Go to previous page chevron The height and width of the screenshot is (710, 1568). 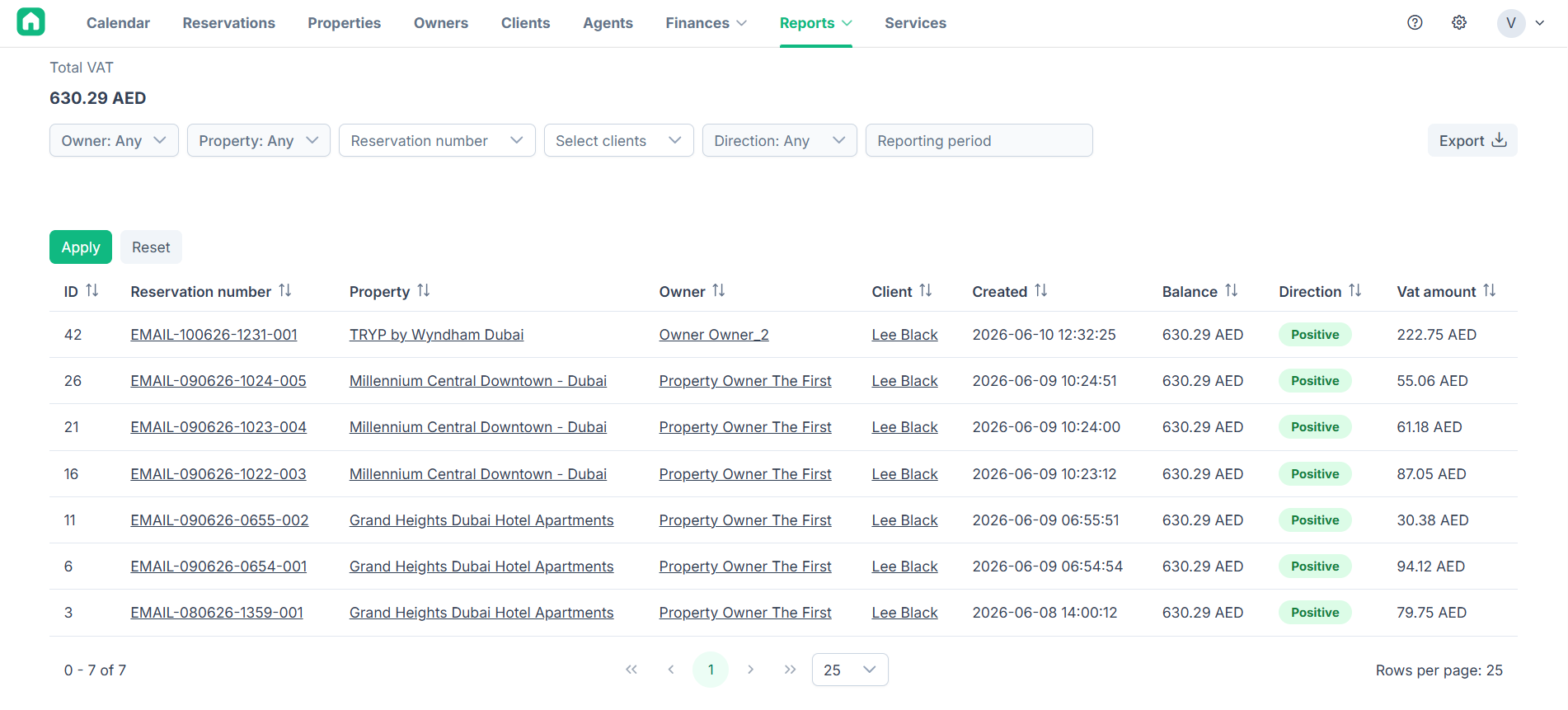[671, 670]
